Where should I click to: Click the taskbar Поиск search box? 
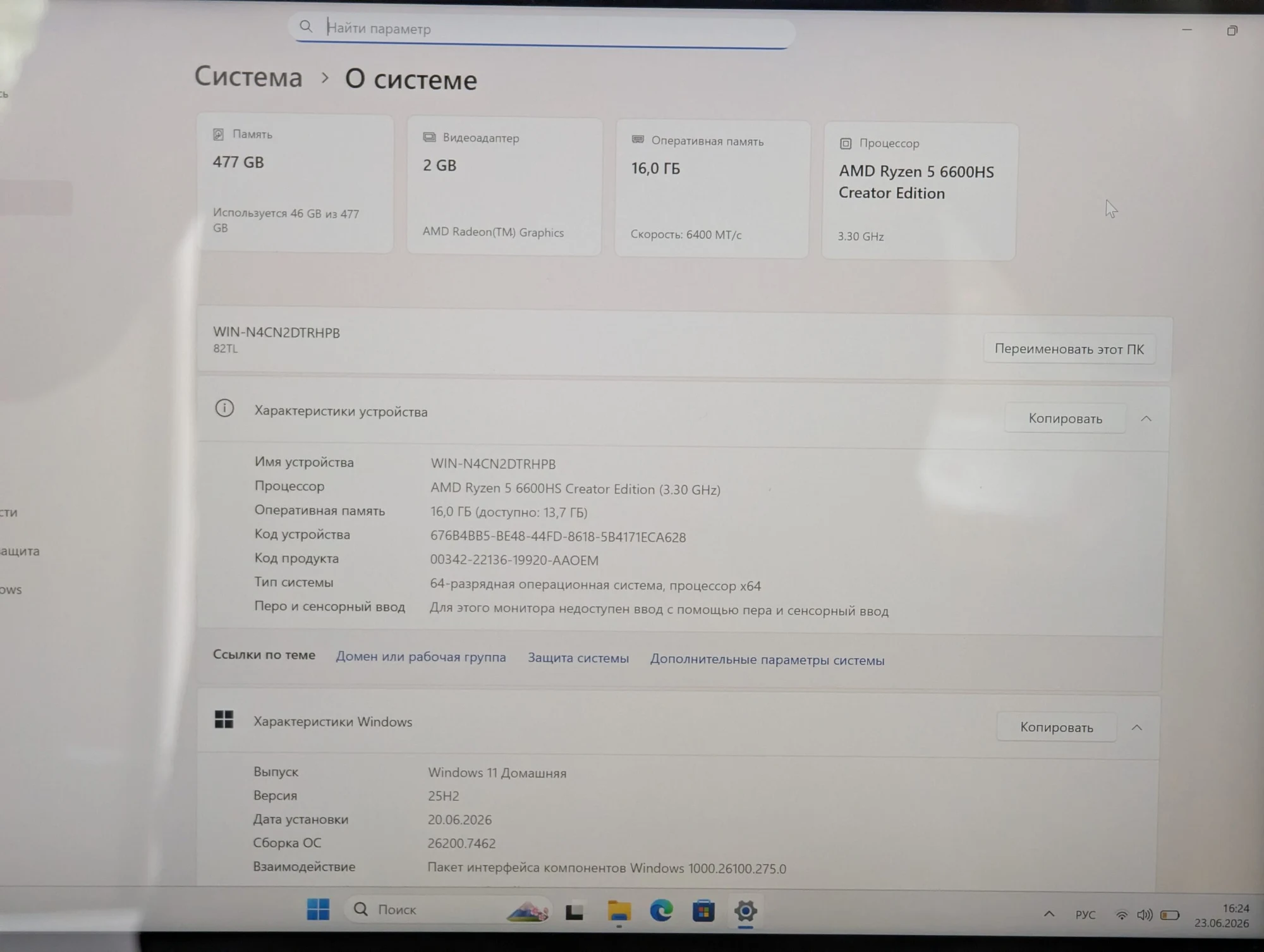pyautogui.click(x=447, y=910)
